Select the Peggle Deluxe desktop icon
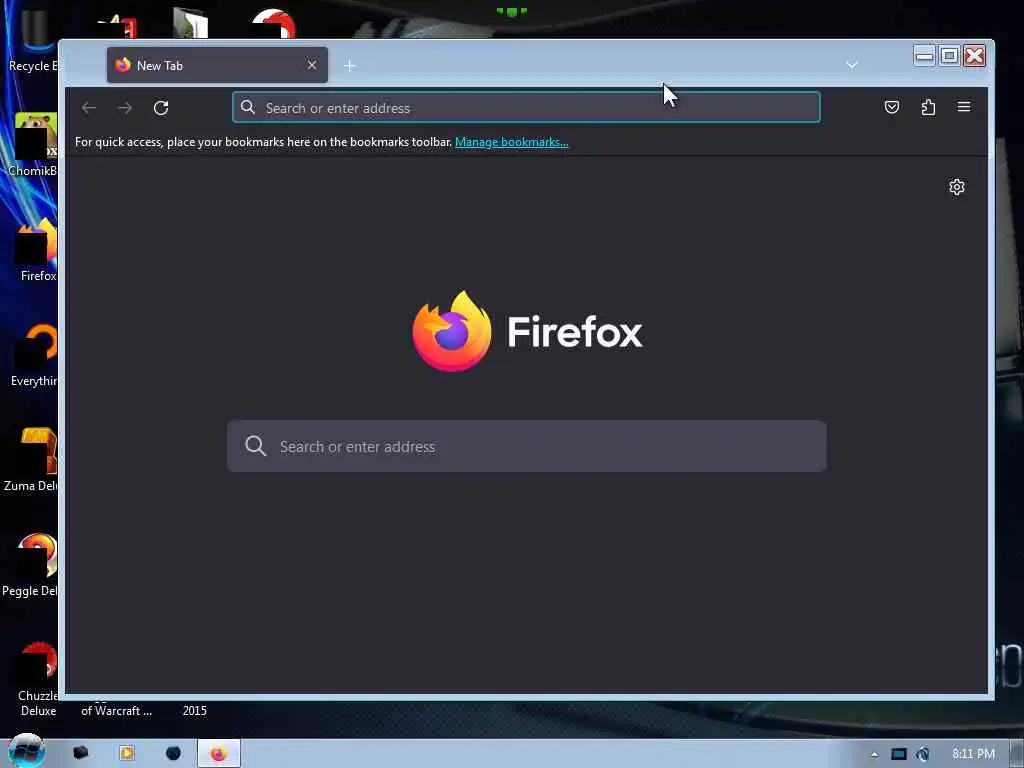The height and width of the screenshot is (768, 1024). [x=31, y=565]
